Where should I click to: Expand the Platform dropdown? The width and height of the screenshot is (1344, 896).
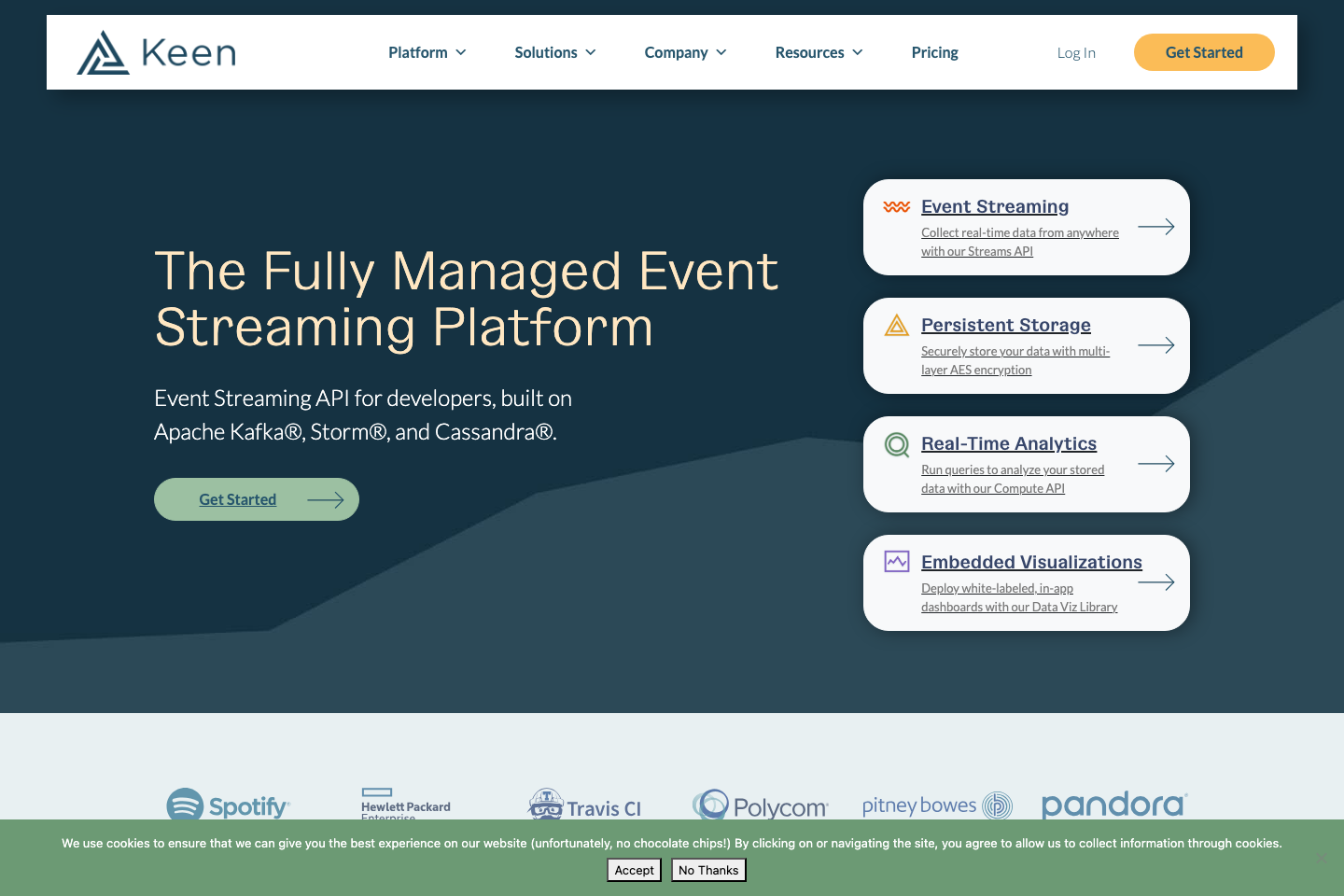[427, 52]
